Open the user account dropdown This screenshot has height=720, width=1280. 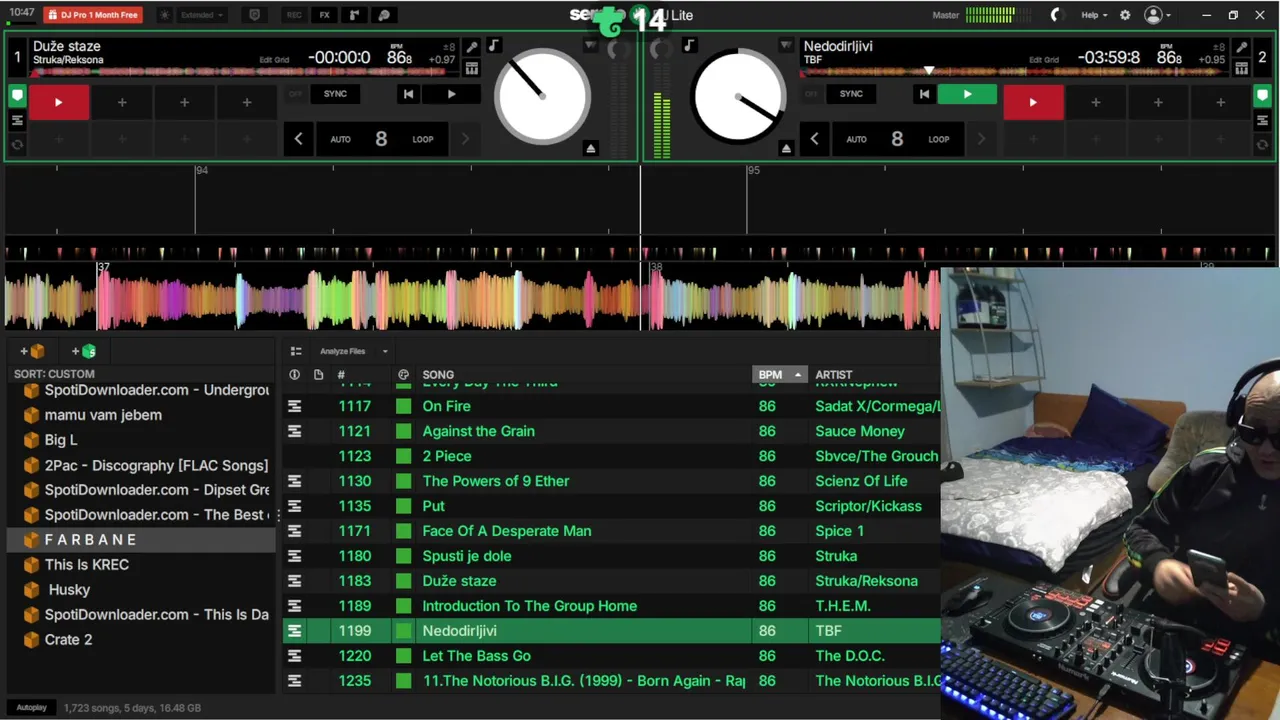pyautogui.click(x=1158, y=15)
